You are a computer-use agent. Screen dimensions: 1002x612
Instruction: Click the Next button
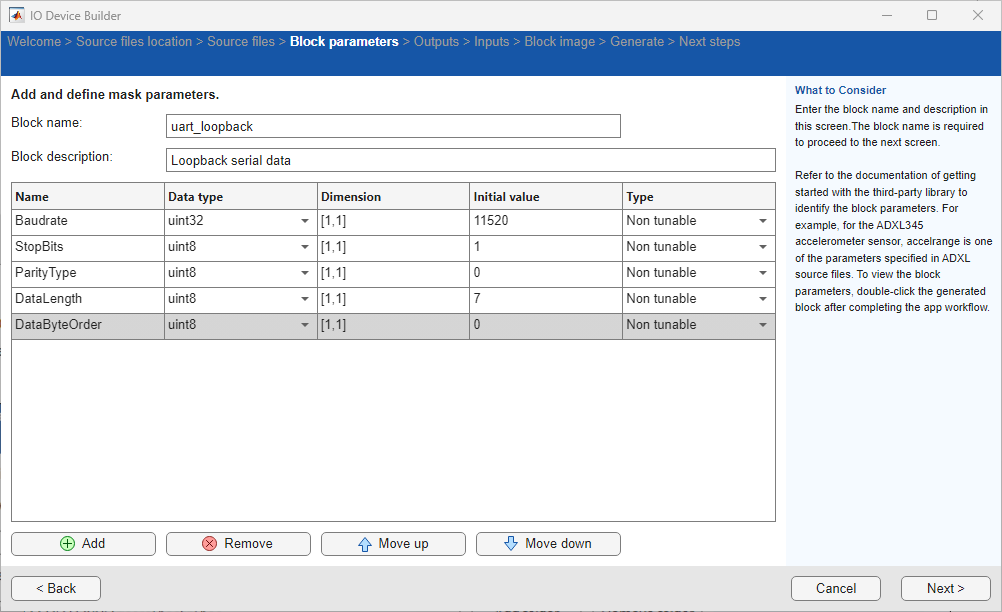pyautogui.click(x=944, y=588)
